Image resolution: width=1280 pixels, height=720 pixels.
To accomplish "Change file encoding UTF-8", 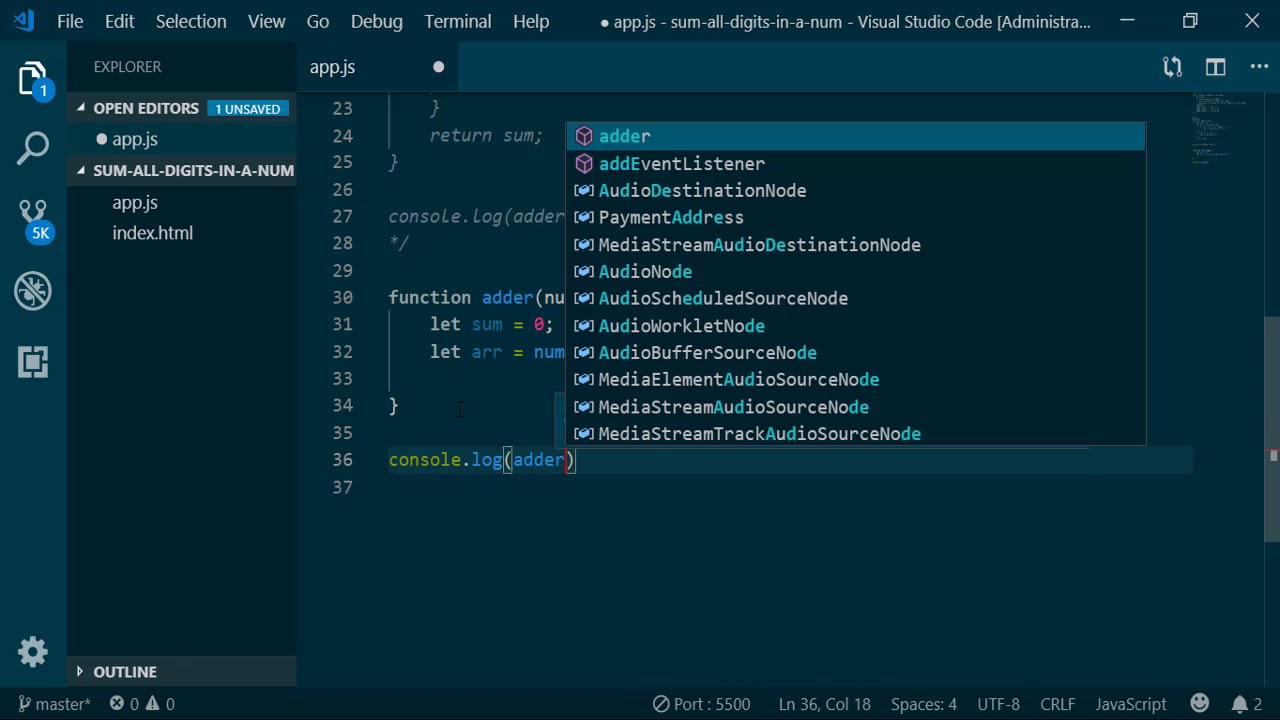I will pos(998,704).
